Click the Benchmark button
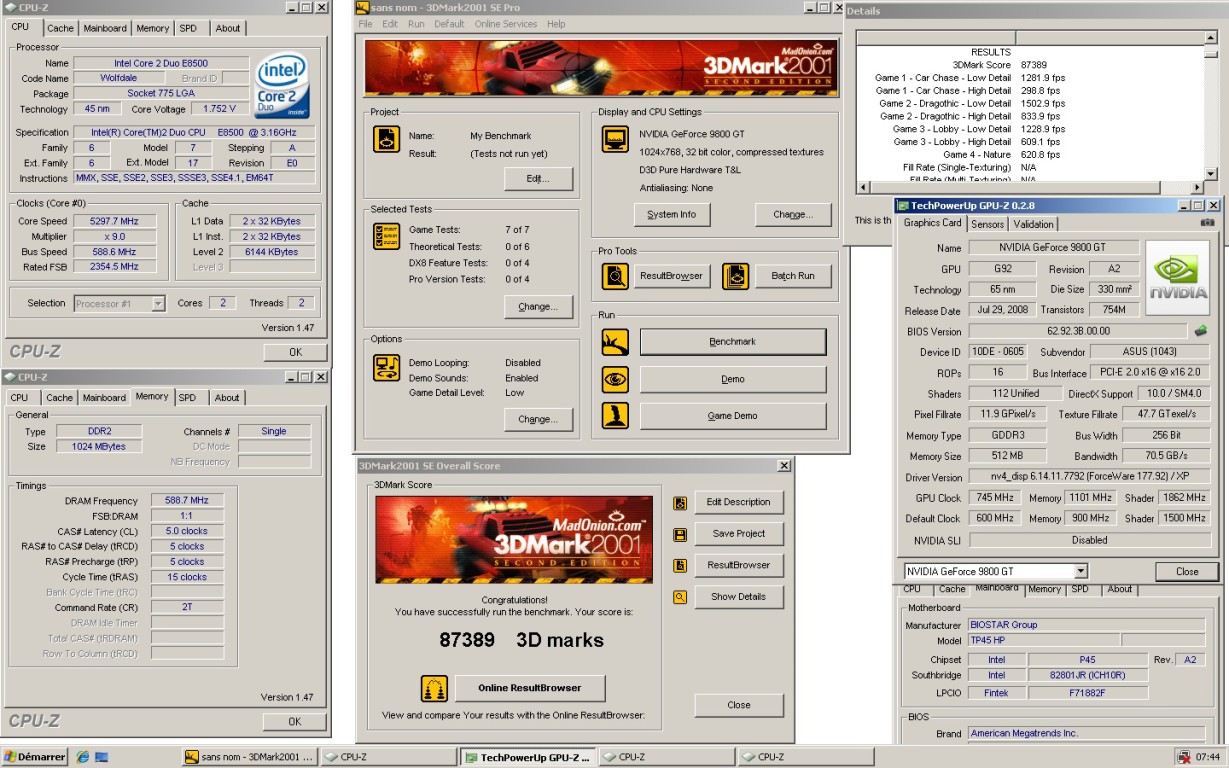Screen dimensions: 1229x768 click(x=733, y=342)
